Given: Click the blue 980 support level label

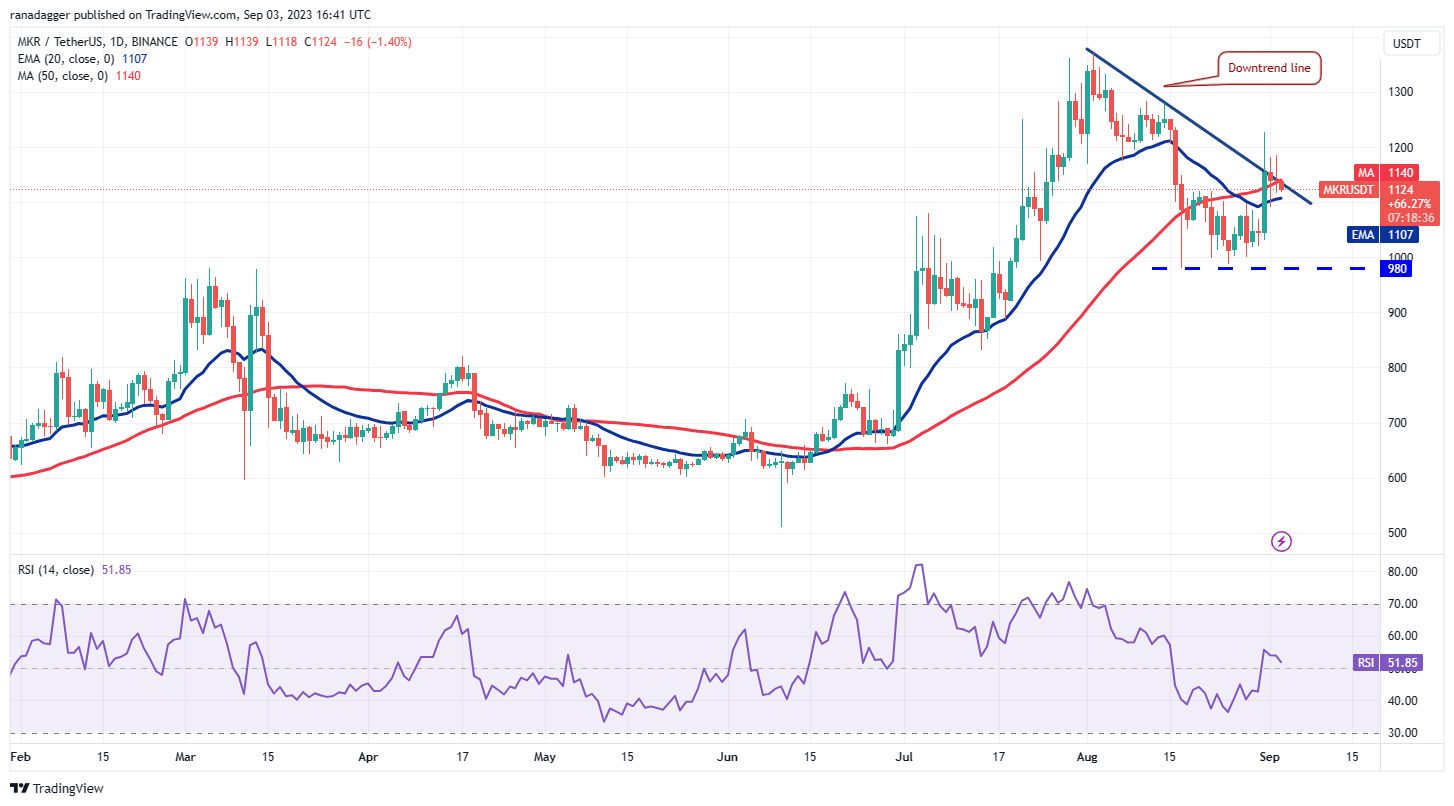Looking at the screenshot, I should point(1397,269).
